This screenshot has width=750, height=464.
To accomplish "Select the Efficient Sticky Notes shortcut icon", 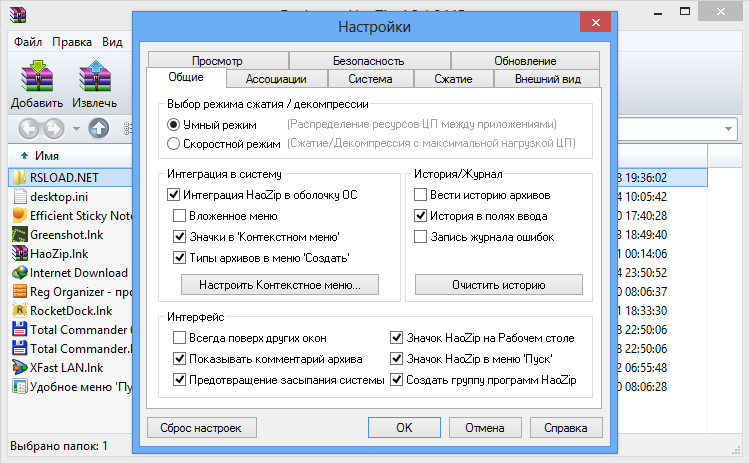I will tap(20, 215).
